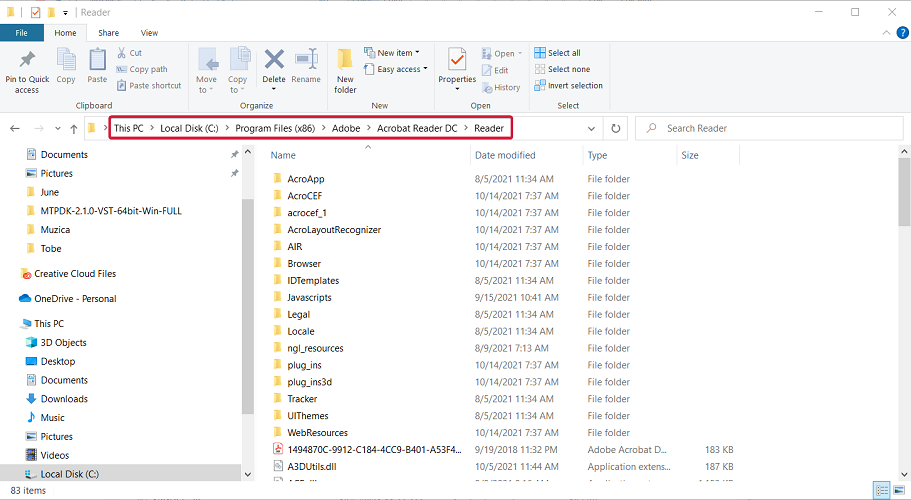
Task: Click the Open command in ribbon
Action: (x=502, y=53)
